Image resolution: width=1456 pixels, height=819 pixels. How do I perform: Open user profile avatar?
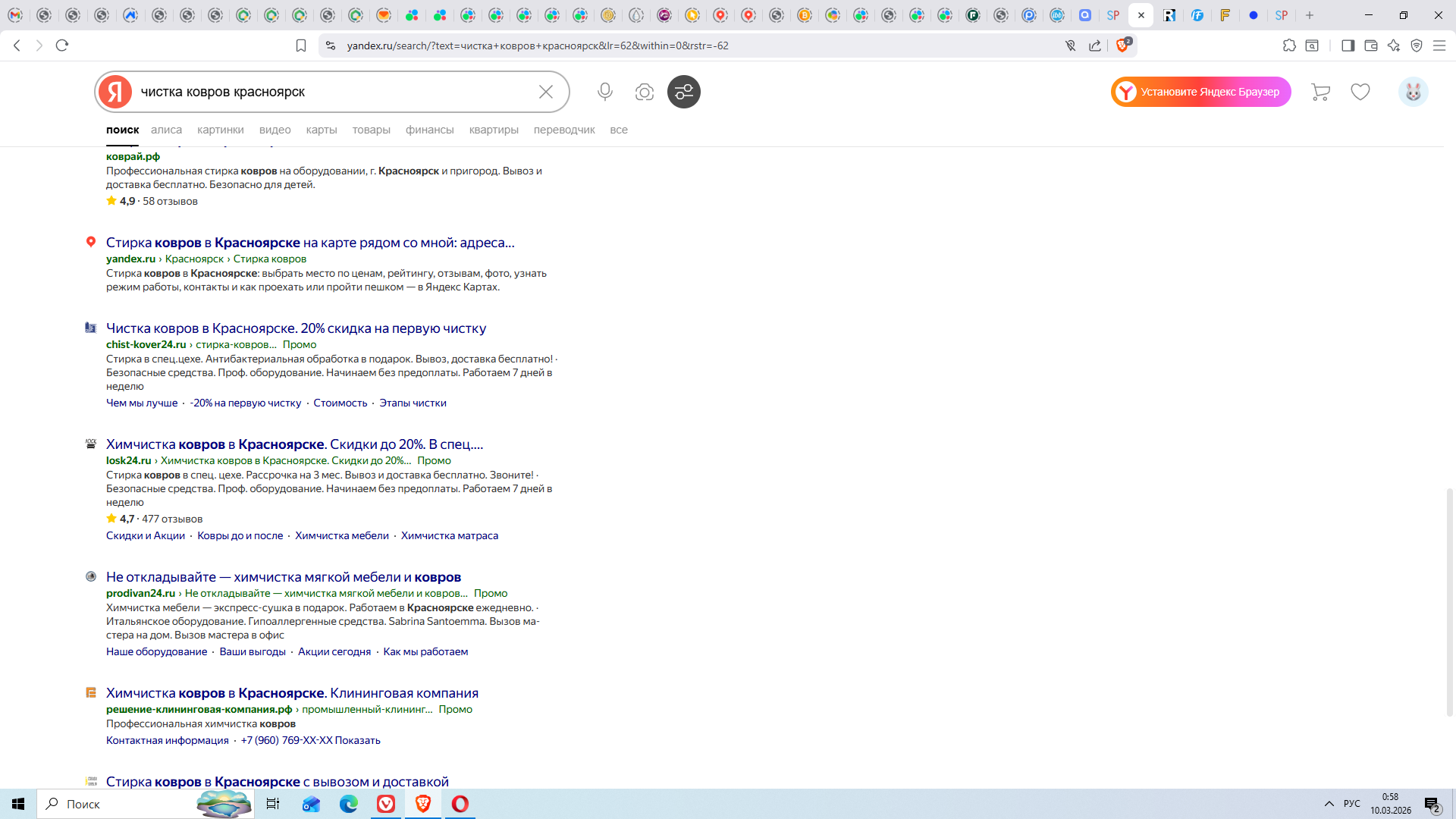[1413, 92]
